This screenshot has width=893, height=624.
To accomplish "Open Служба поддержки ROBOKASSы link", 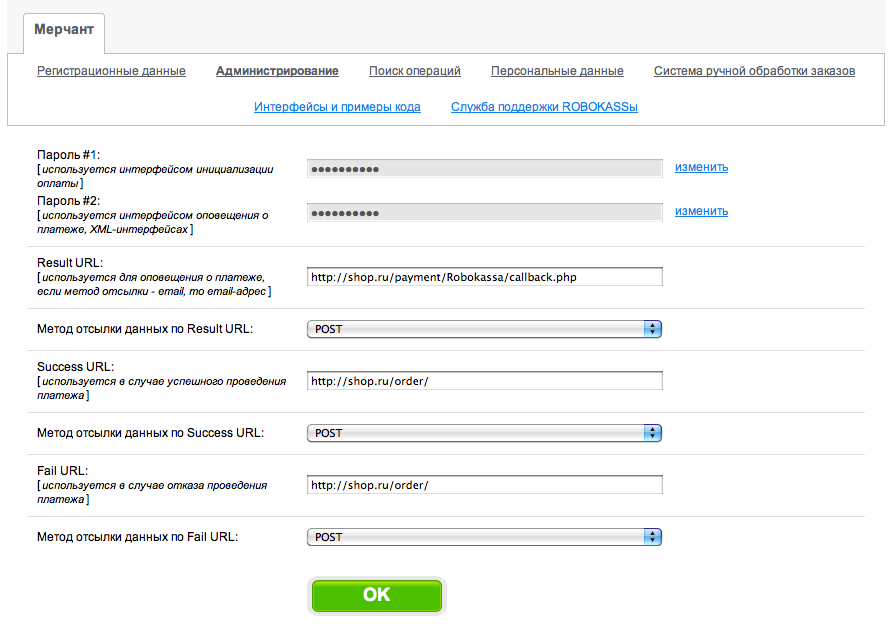I will click(544, 106).
